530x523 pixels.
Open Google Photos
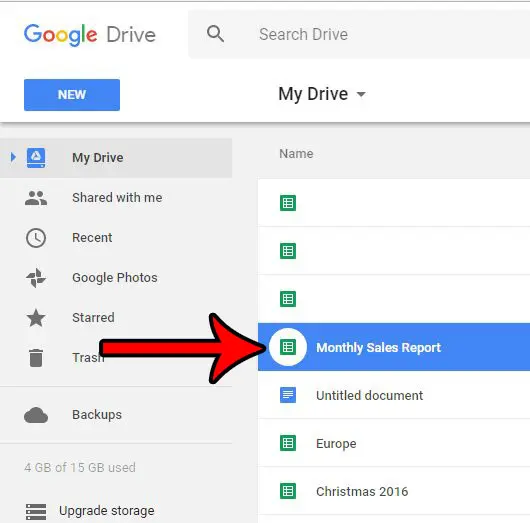(x=115, y=278)
